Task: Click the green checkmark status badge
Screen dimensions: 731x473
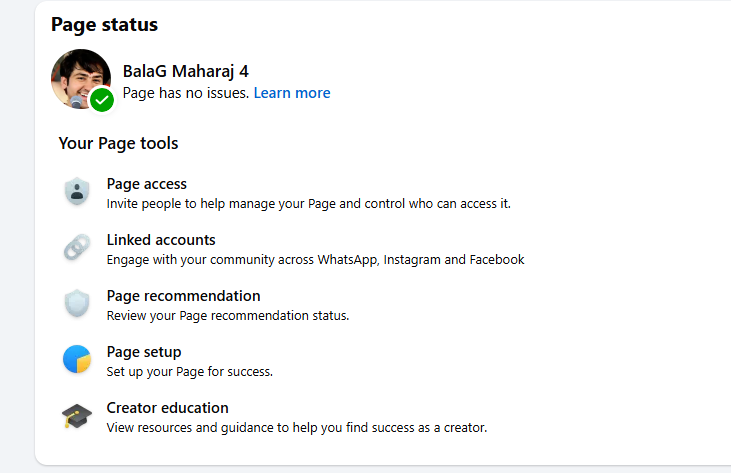Action: coord(102,100)
